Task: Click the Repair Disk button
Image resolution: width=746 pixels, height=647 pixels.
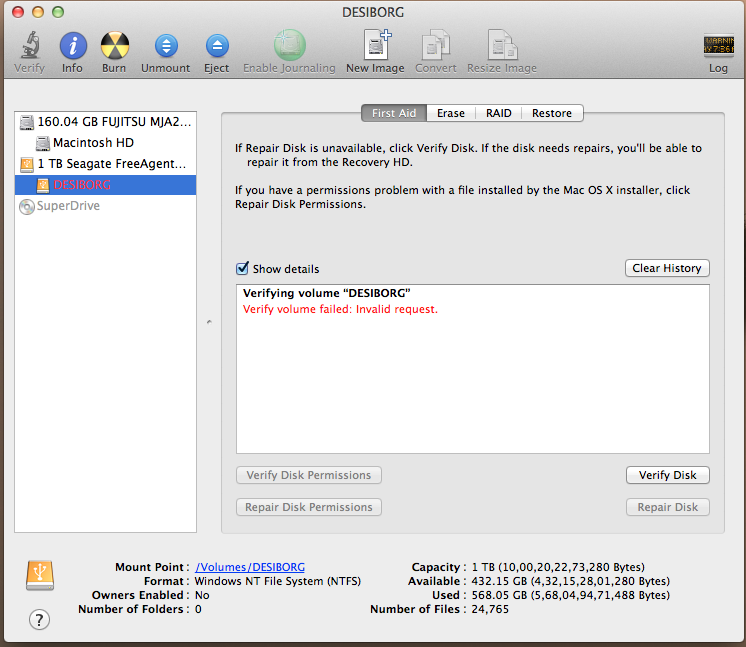Action: coord(667,507)
